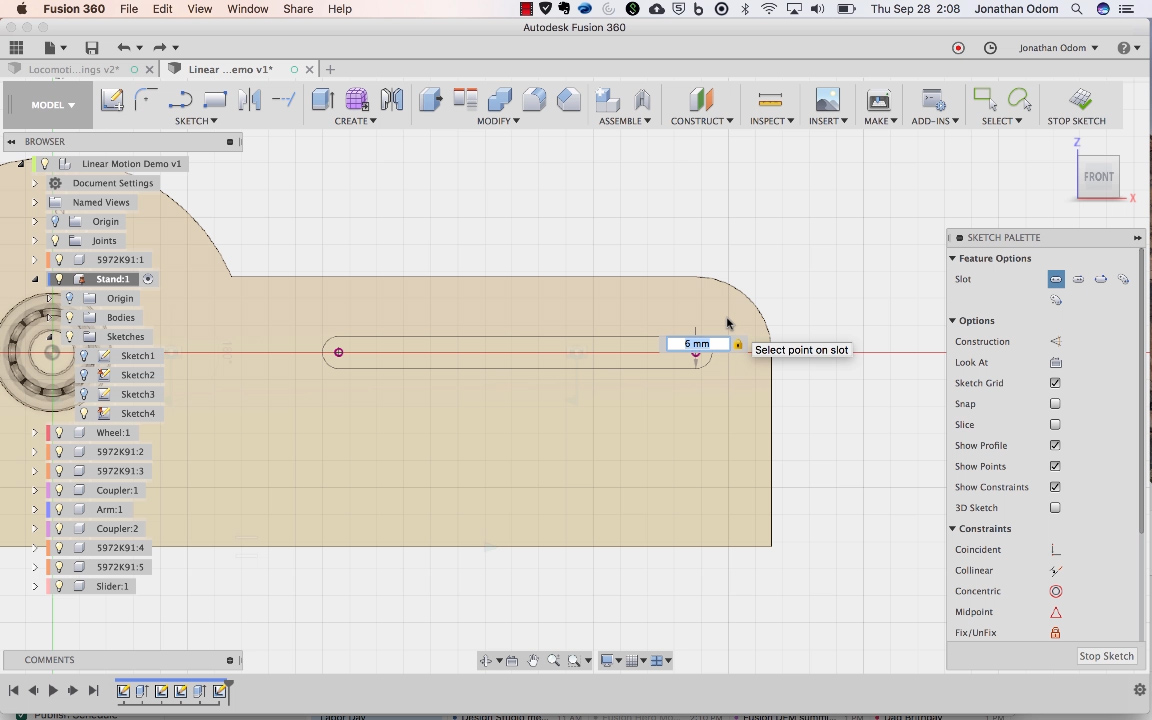Switch to the Locomoti...ings v2 tab

coord(74,69)
